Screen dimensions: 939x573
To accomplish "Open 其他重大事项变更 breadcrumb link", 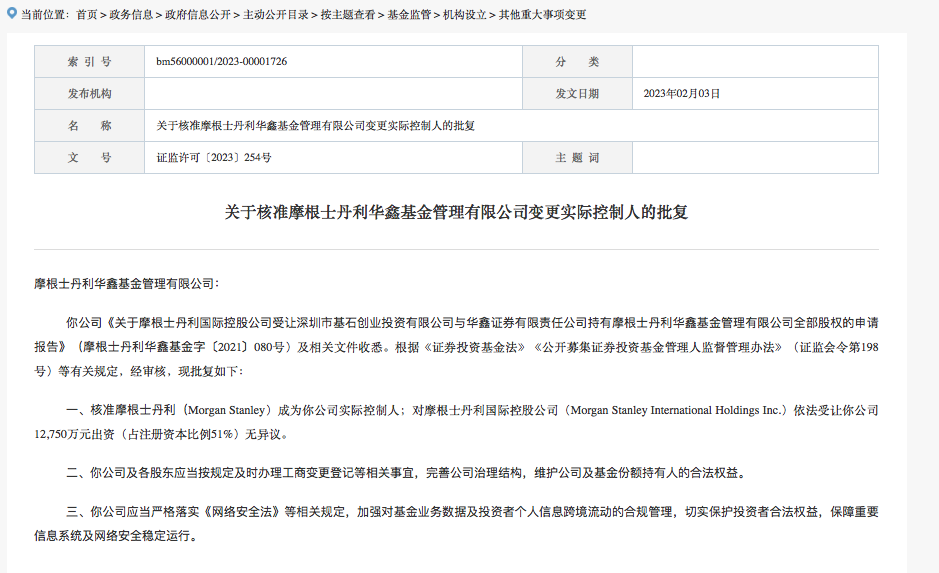I will tap(543, 14).
